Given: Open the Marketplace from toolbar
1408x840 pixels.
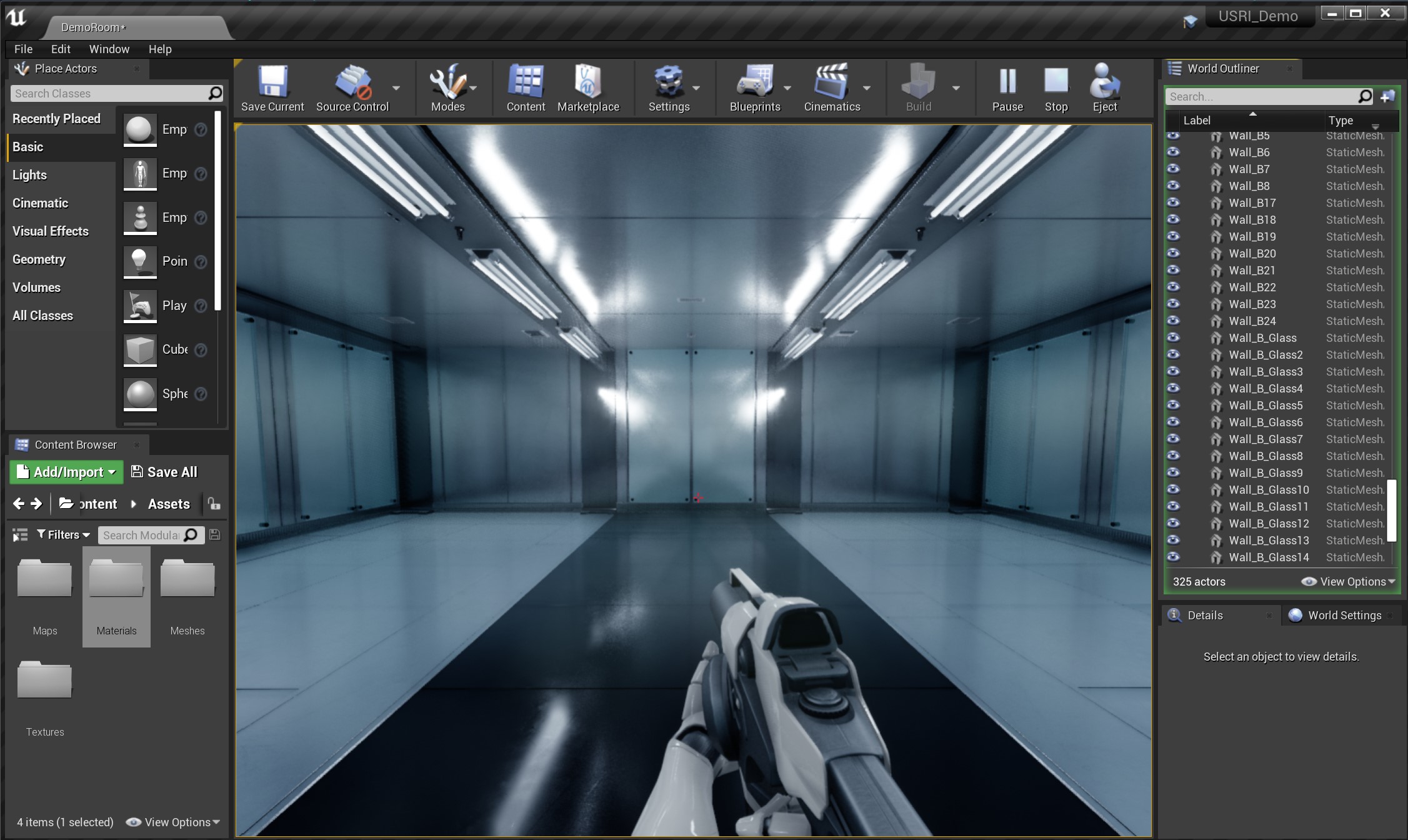Looking at the screenshot, I should click(587, 82).
